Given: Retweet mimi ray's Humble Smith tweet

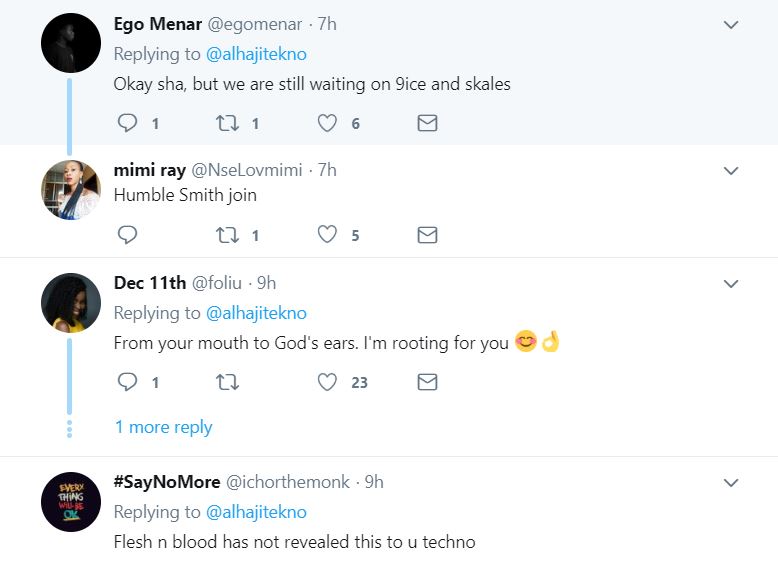Looking at the screenshot, I should click(x=226, y=235).
